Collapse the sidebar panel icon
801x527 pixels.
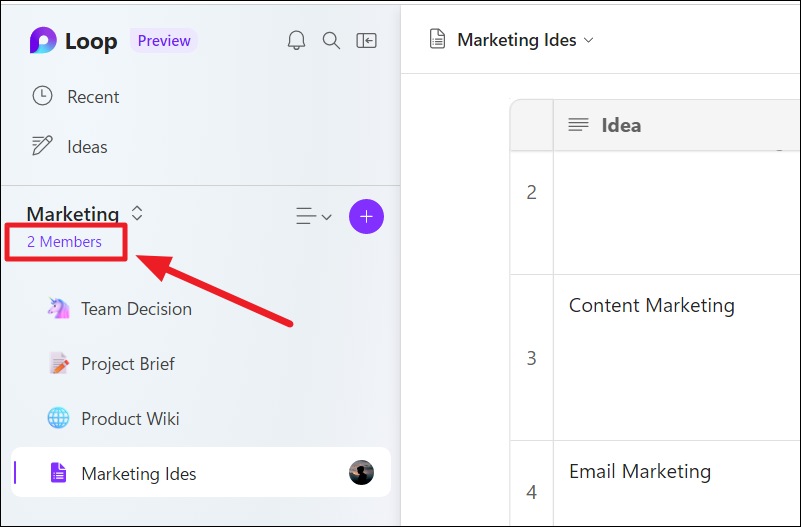tap(366, 40)
